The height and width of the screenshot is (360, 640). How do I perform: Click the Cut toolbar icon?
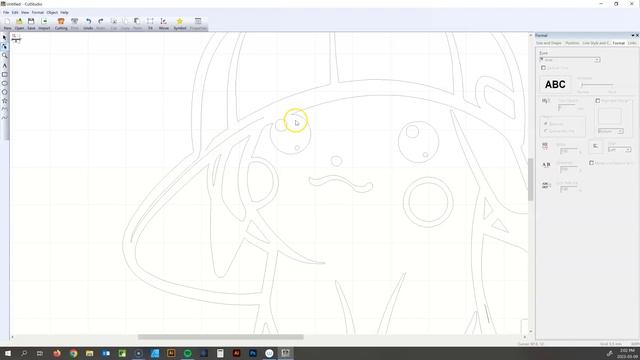point(114,24)
